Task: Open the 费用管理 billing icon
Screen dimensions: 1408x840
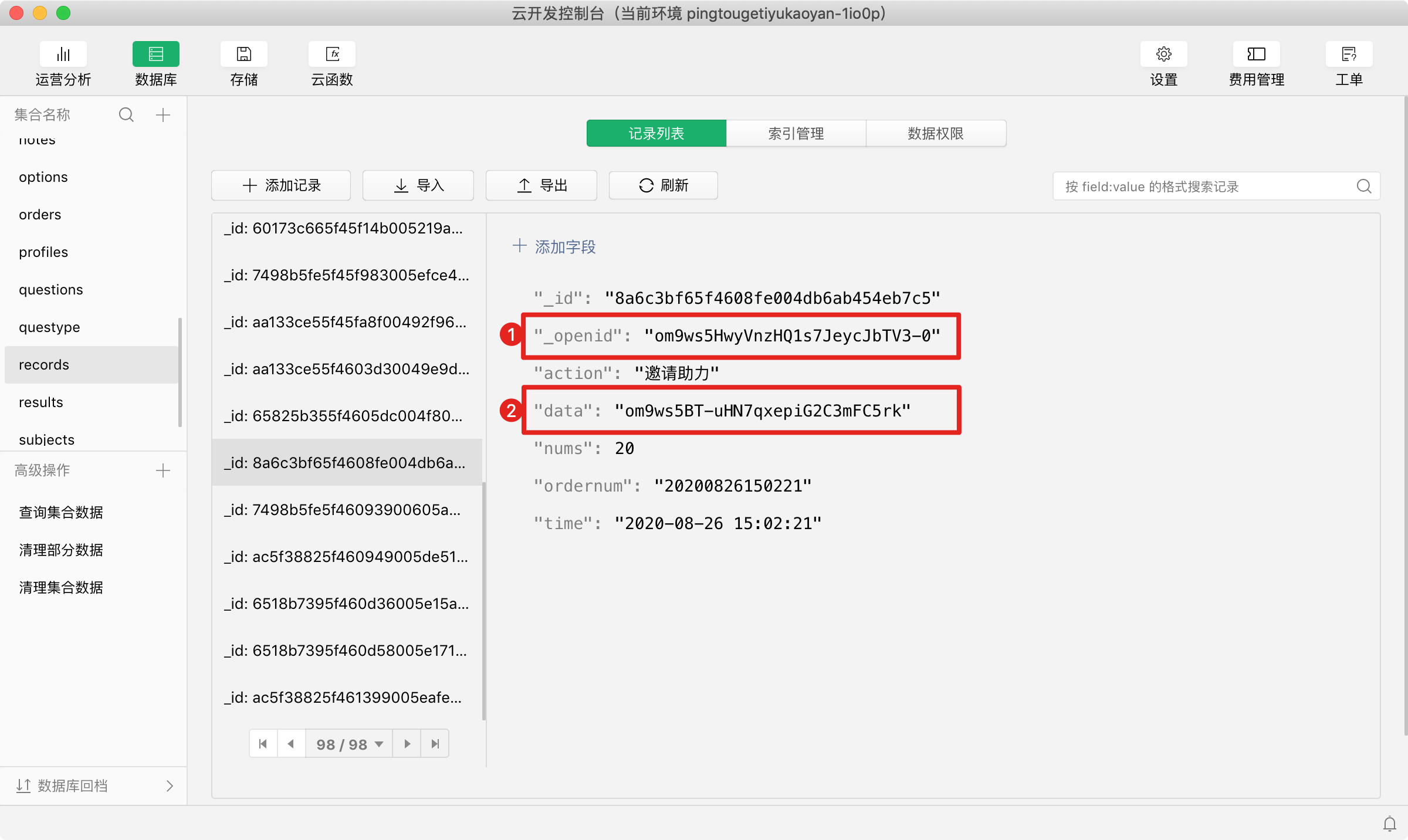Action: click(1256, 55)
